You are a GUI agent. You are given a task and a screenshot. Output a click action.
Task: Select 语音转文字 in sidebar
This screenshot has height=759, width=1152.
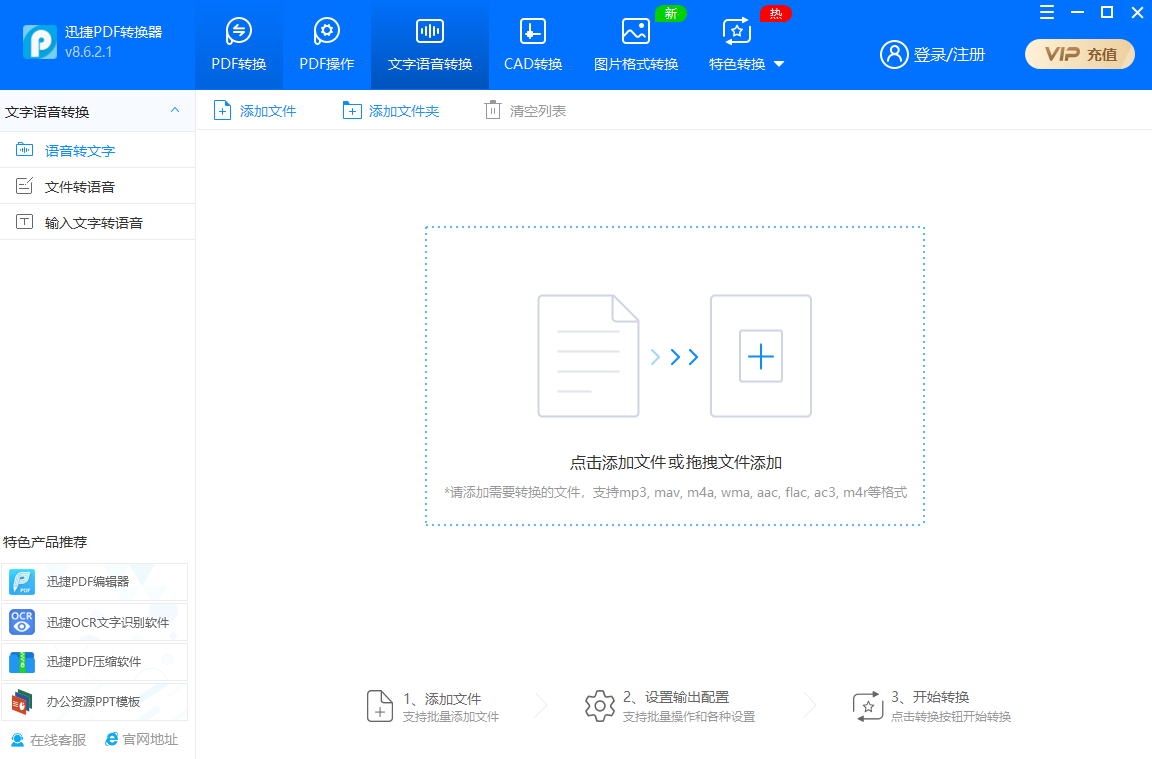click(98, 151)
